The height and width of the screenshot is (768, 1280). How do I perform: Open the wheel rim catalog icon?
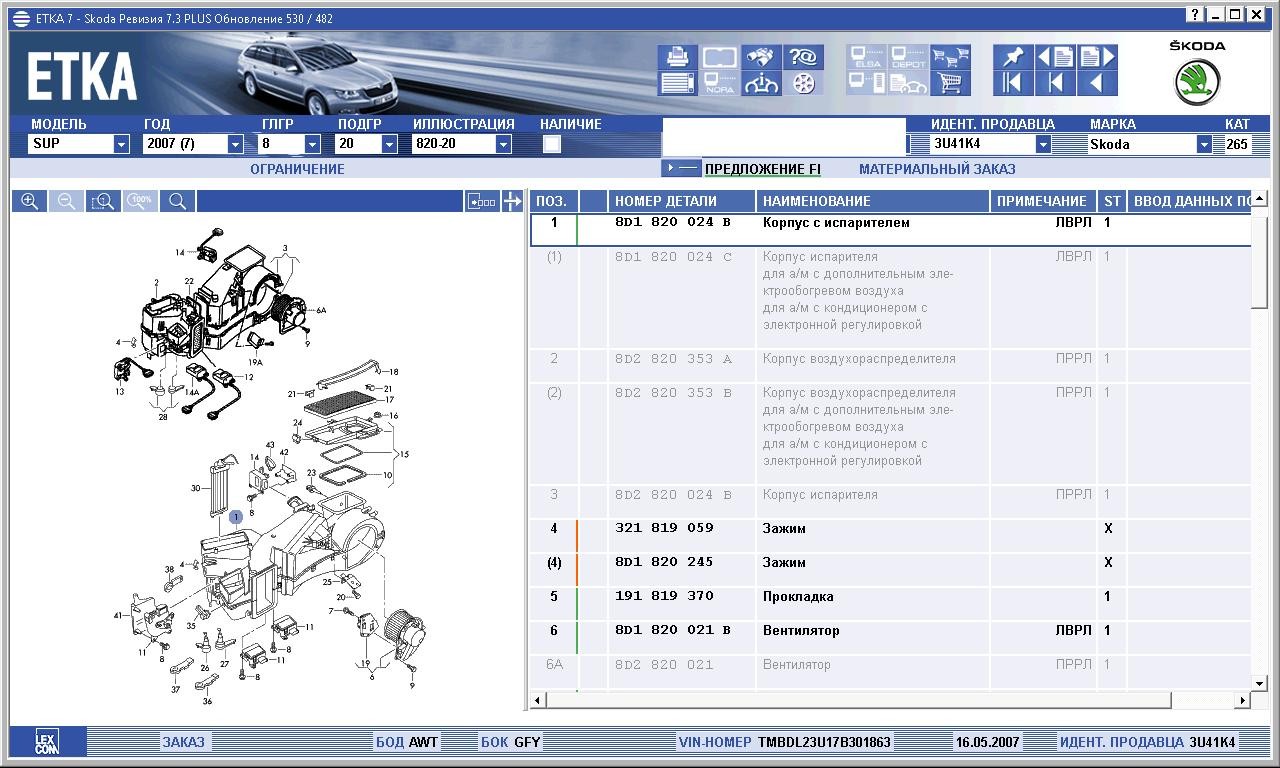803,83
